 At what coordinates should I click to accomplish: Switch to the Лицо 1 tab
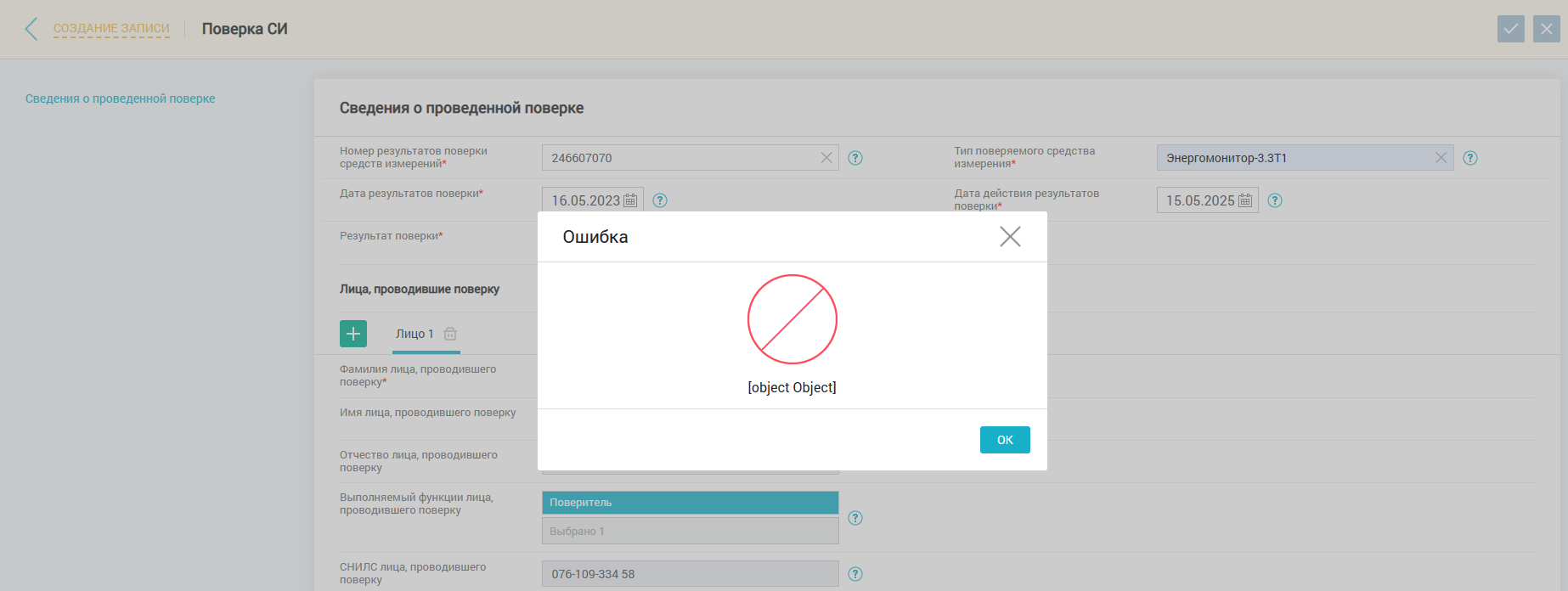415,334
